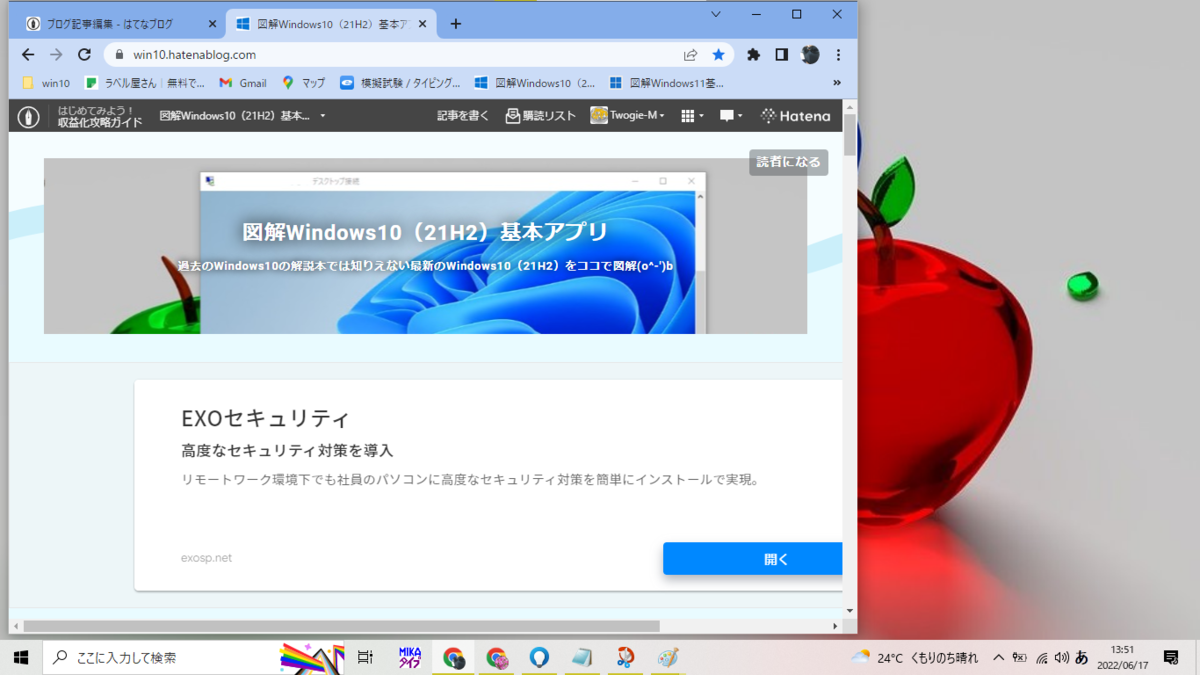Viewport: 1200px width, 675px height.
Task: Go back to the previous page in Chrome
Action: (28, 55)
